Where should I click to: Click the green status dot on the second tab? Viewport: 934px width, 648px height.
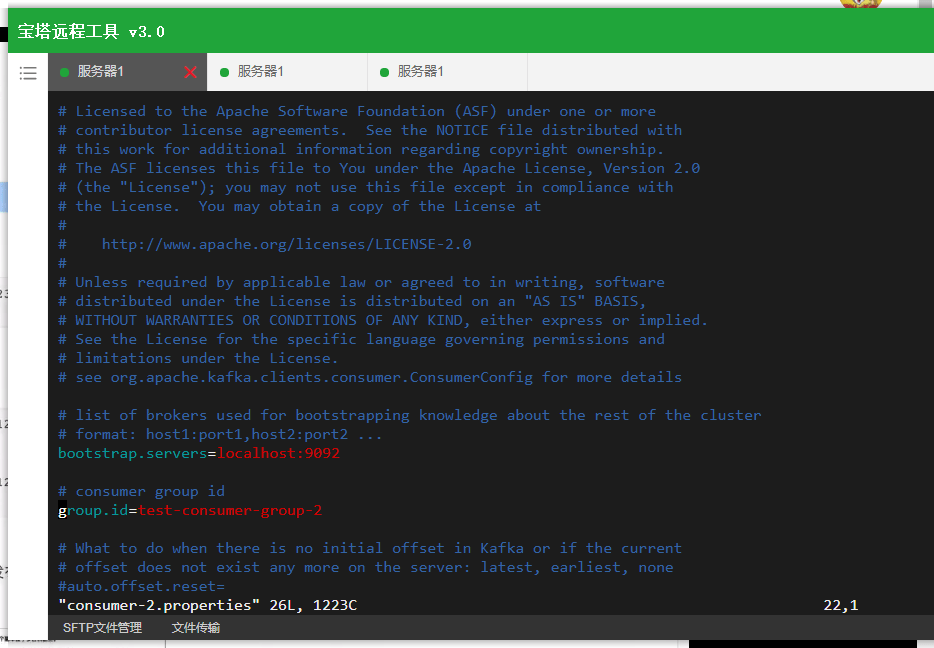click(225, 72)
